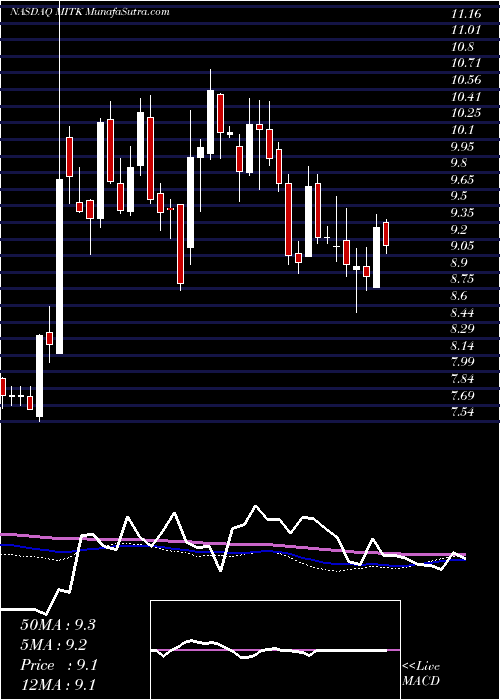Click the 8.75 price axis label

(464, 279)
